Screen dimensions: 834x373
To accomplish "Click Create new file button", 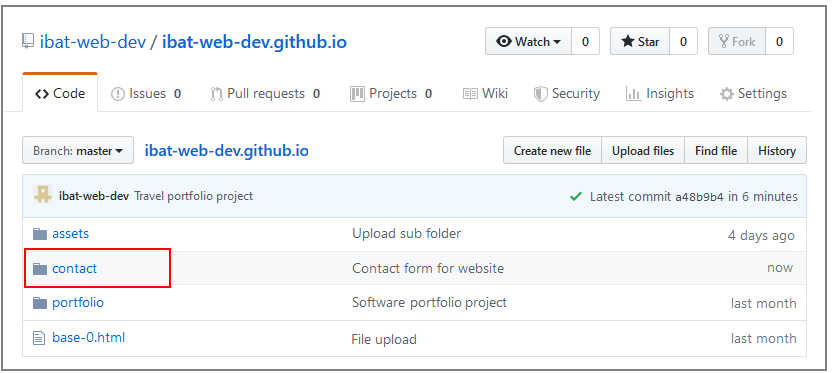I will pos(552,151).
